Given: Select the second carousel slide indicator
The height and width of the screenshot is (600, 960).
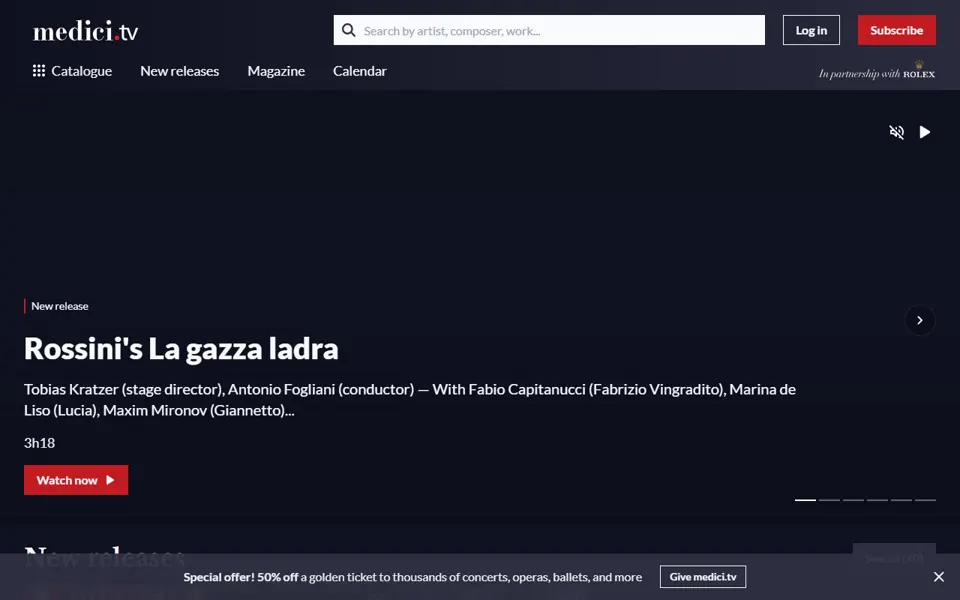Looking at the screenshot, I should coord(829,500).
